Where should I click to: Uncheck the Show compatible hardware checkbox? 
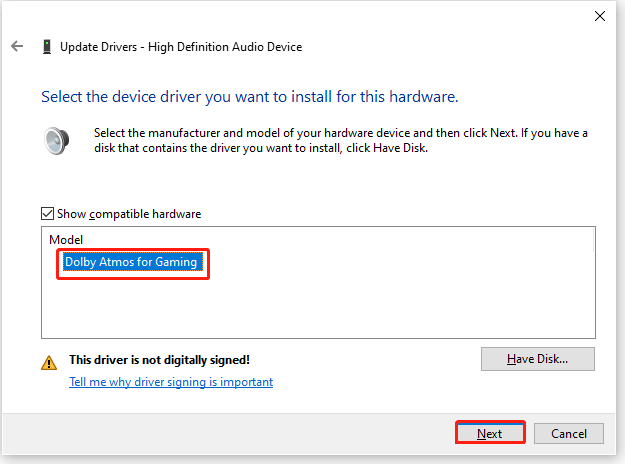pyautogui.click(x=47, y=214)
